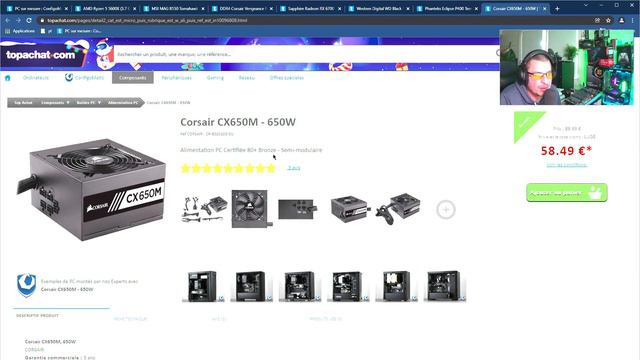The width and height of the screenshot is (640, 360).
Task: Close the 'DDR4 Corsair Vengeance' tab
Action: coord(271,9)
